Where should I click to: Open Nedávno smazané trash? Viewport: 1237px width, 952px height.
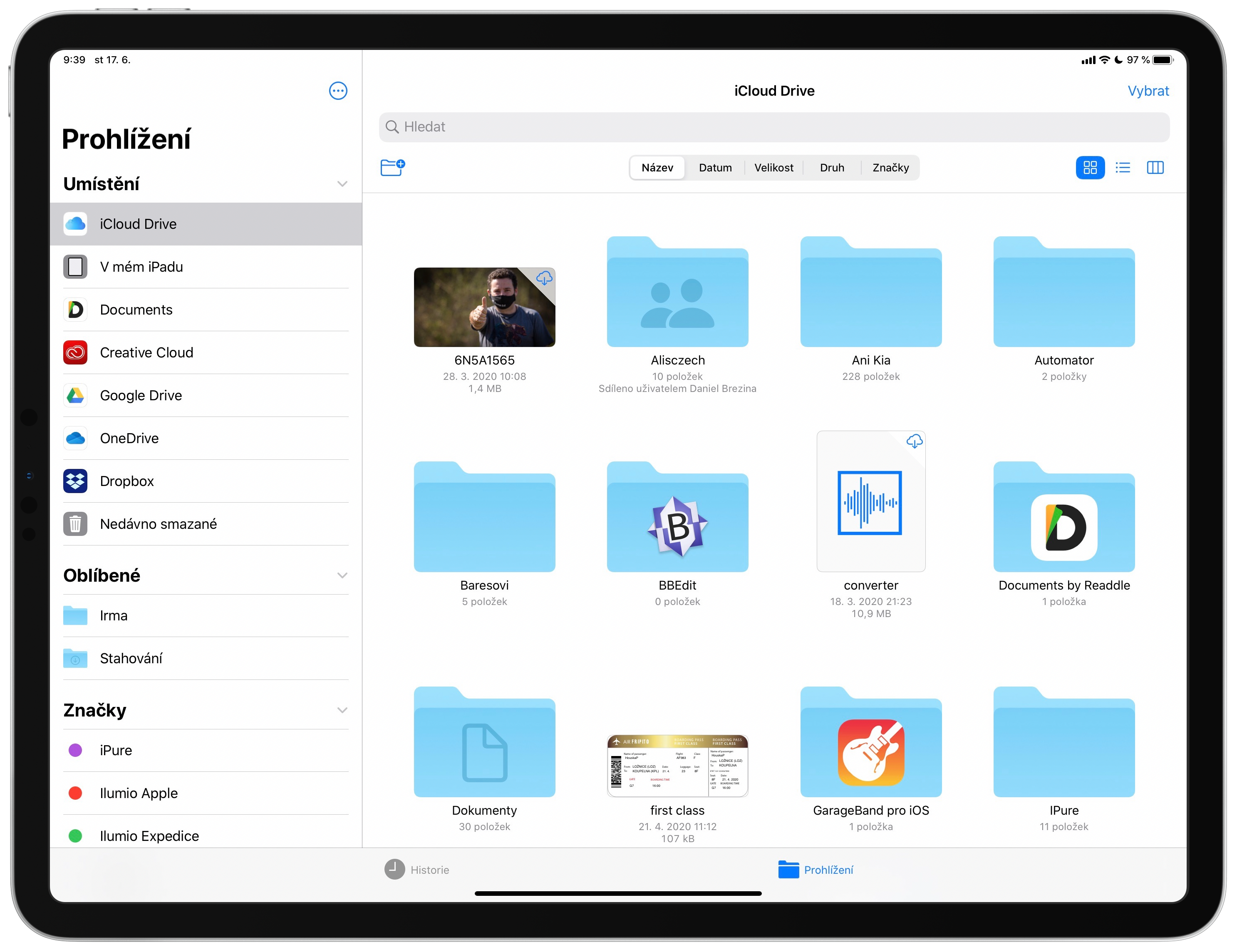(x=158, y=524)
